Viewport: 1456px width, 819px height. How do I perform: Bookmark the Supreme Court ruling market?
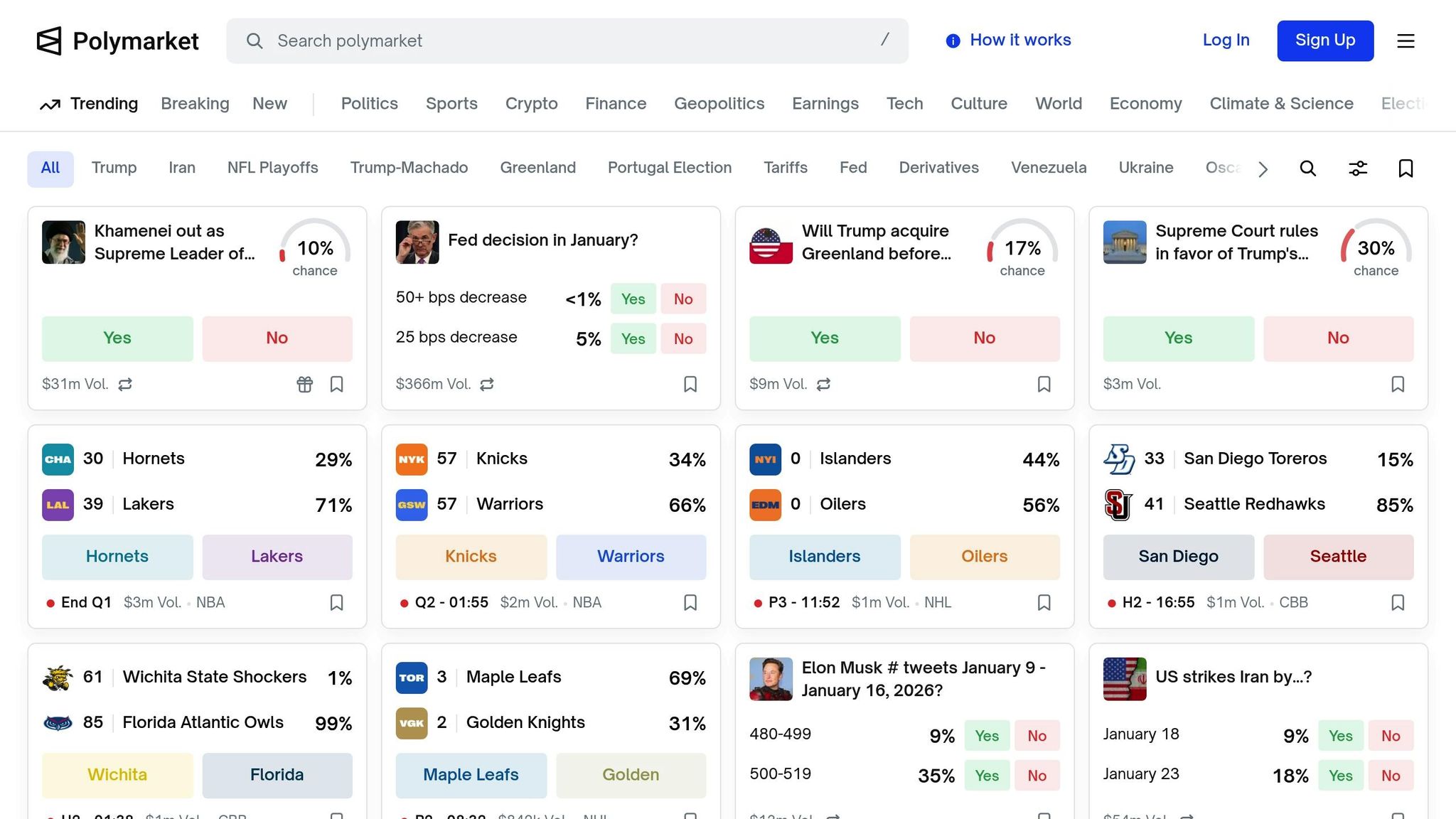[1397, 385]
